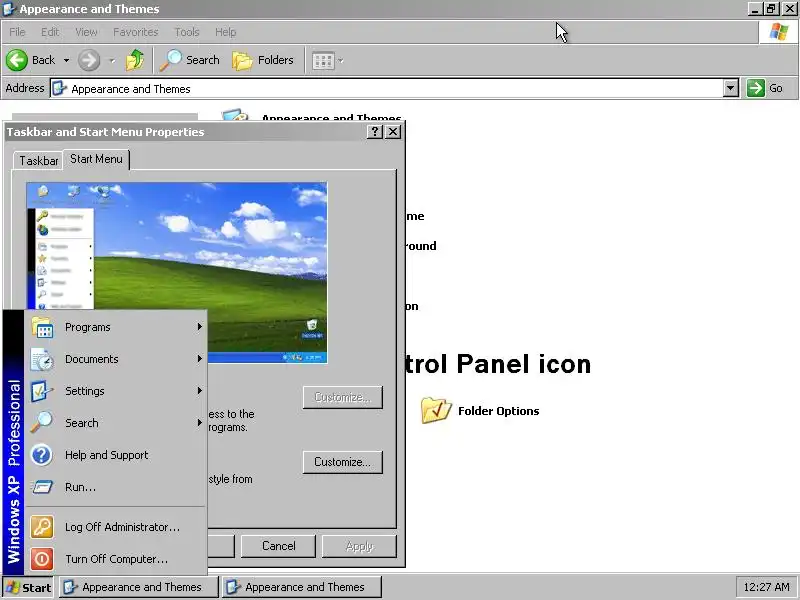Switch to first Appearance and Themes taskbar button
The height and width of the screenshot is (600, 800).
pyautogui.click(x=139, y=587)
